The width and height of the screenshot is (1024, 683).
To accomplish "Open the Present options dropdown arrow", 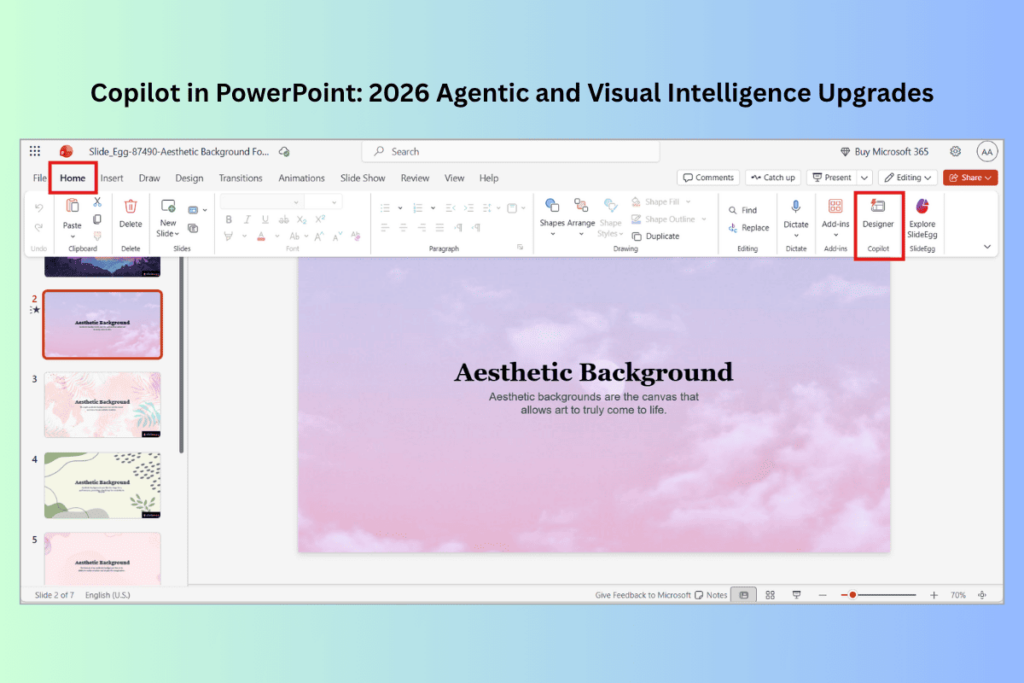I will pyautogui.click(x=865, y=178).
